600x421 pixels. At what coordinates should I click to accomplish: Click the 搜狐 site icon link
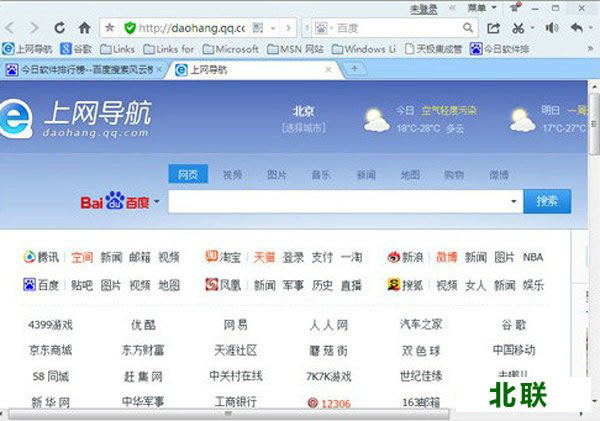point(393,285)
